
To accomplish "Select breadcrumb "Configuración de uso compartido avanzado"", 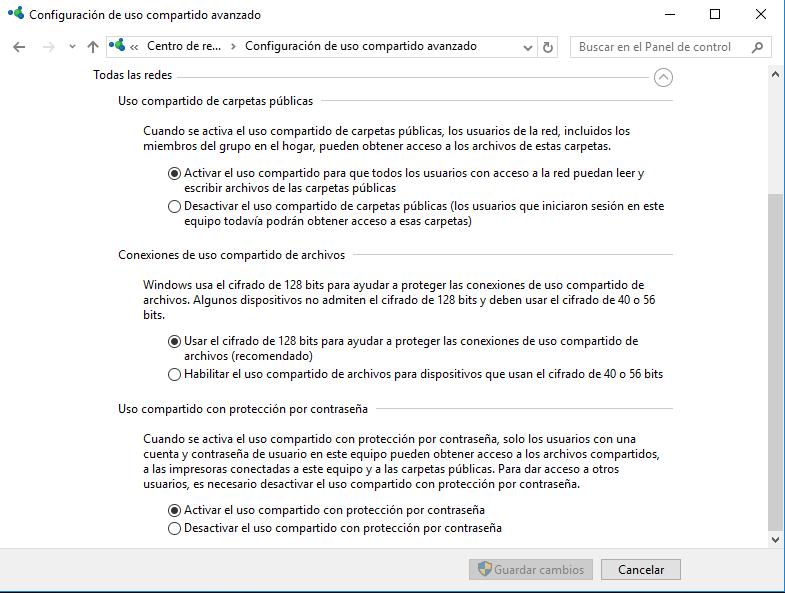I will (360, 46).
